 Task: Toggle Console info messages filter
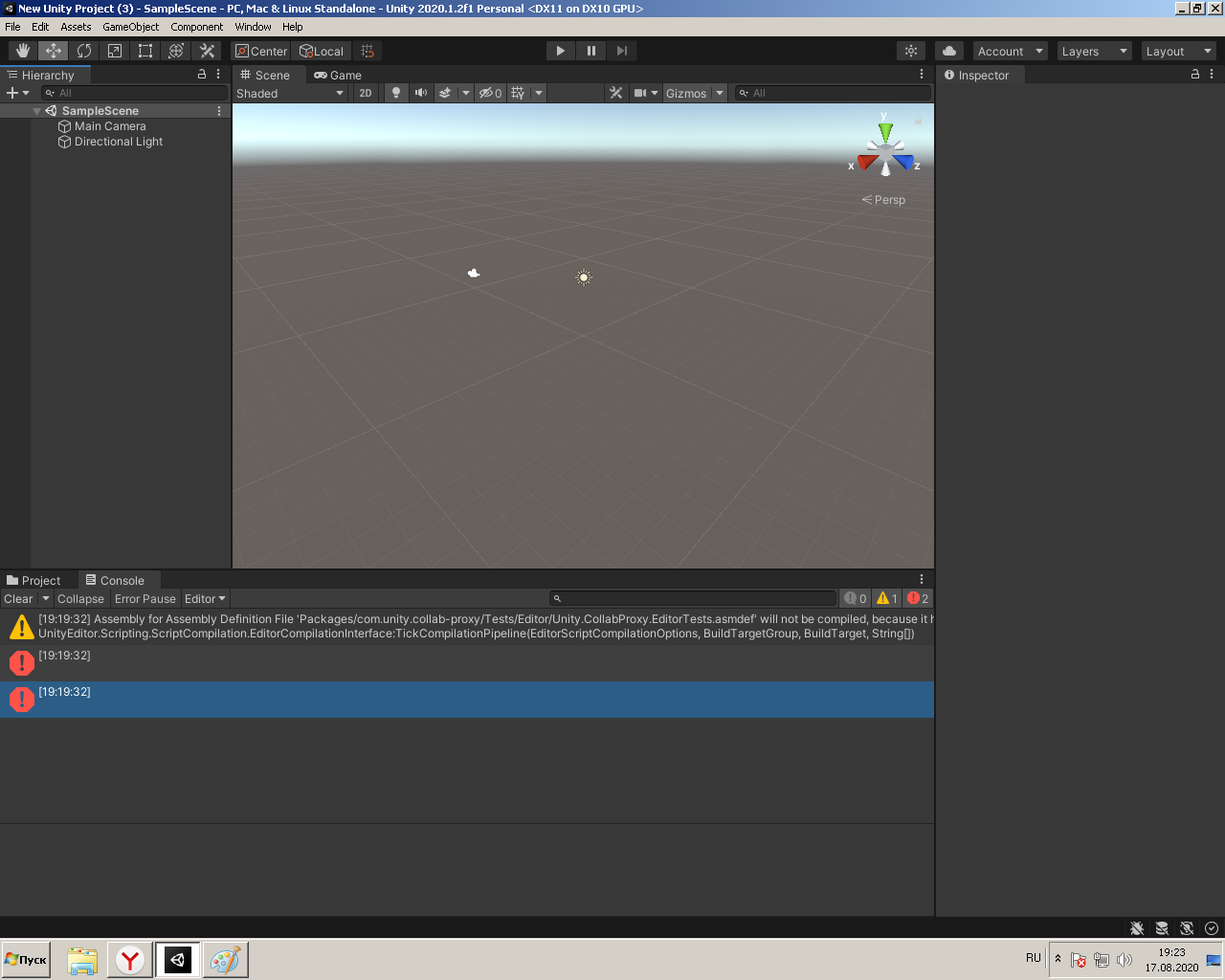coord(856,598)
